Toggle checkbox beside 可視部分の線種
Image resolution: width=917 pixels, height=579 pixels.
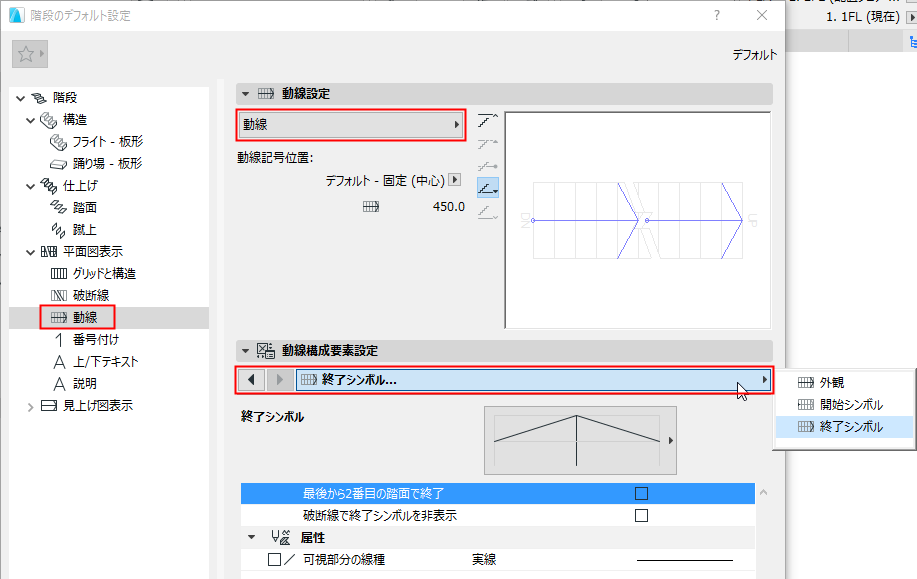pos(274,560)
